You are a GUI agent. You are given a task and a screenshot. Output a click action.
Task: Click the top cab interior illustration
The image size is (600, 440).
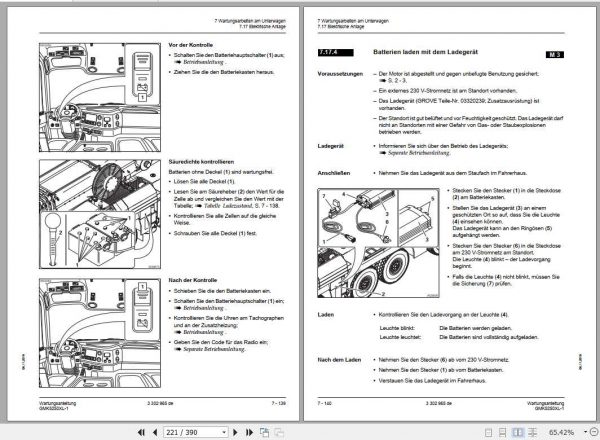pyautogui.click(x=100, y=98)
